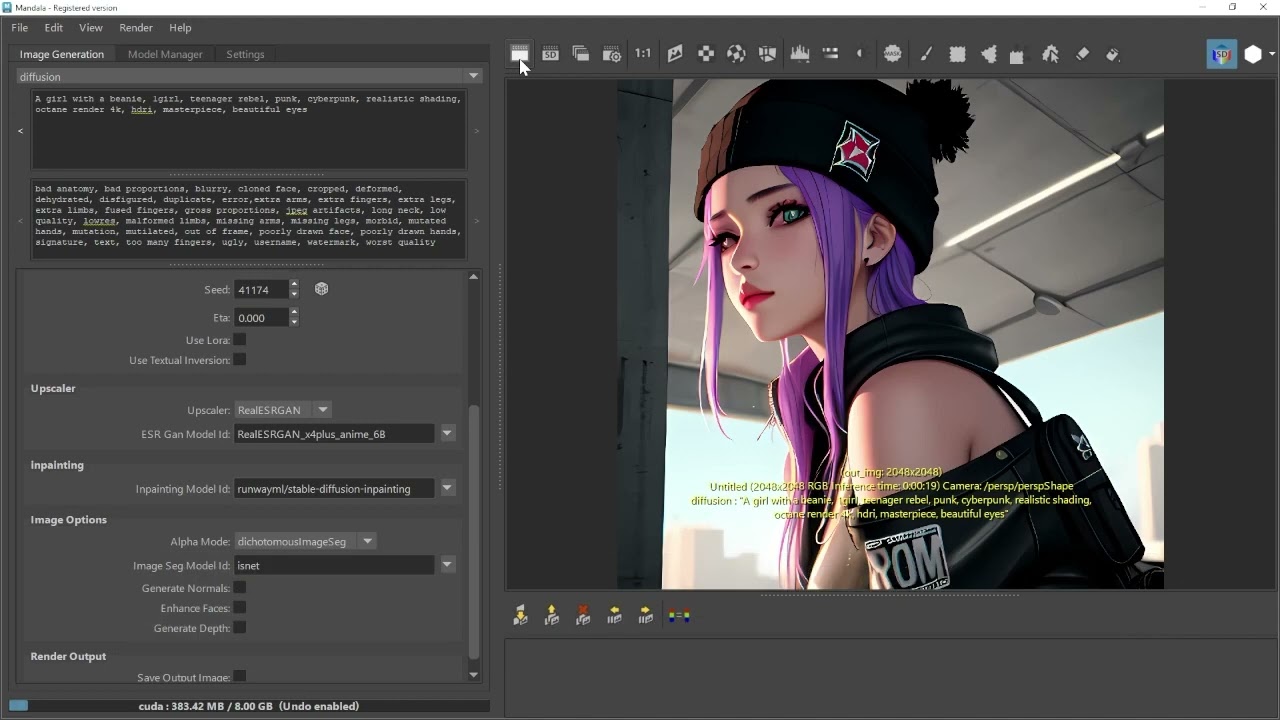1280x720 pixels.
Task: Click the render sequence stacked-frames icon
Action: (x=581, y=54)
